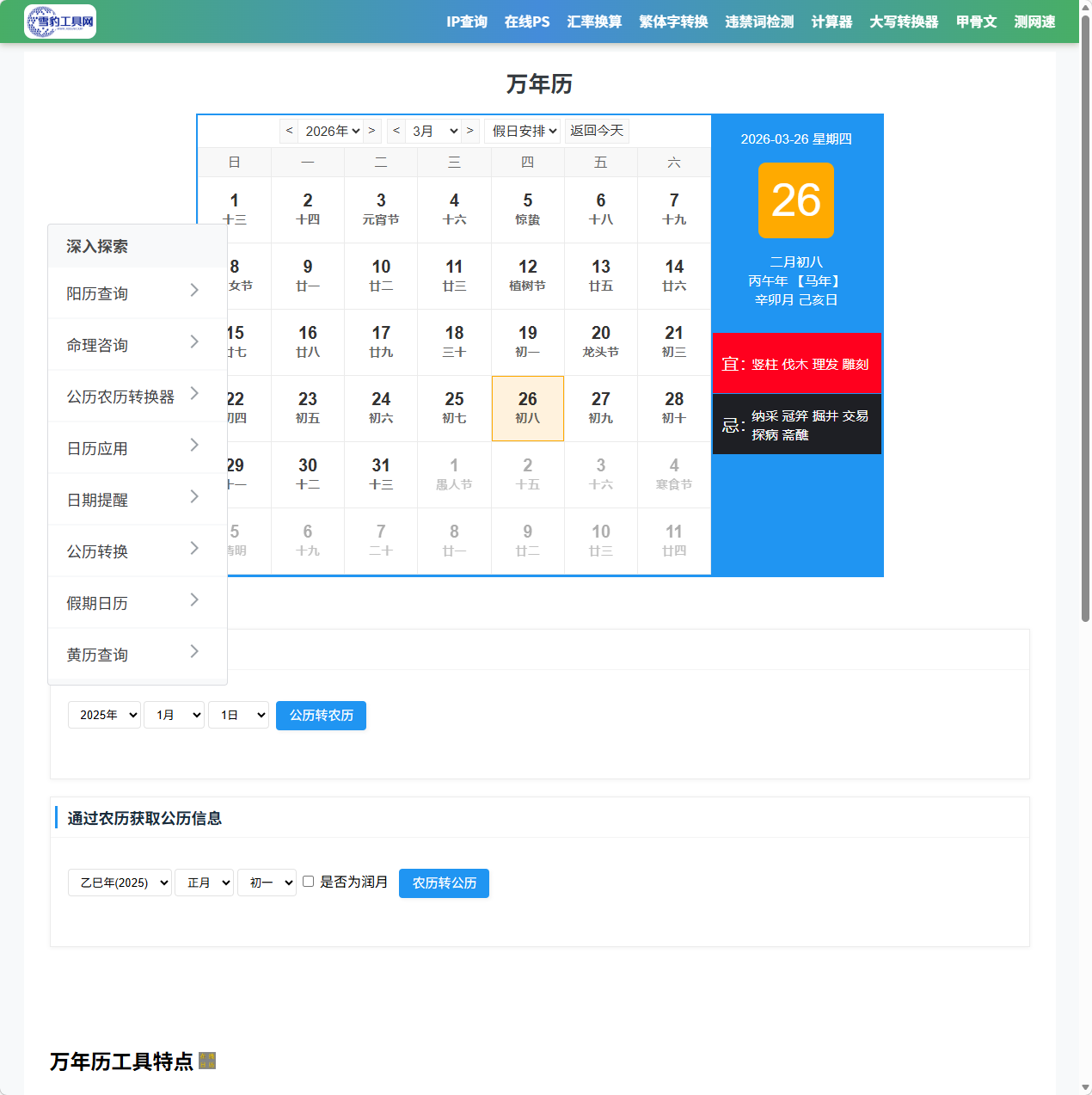
Task: Select March 12 植树节 on the calendar
Action: tap(527, 275)
